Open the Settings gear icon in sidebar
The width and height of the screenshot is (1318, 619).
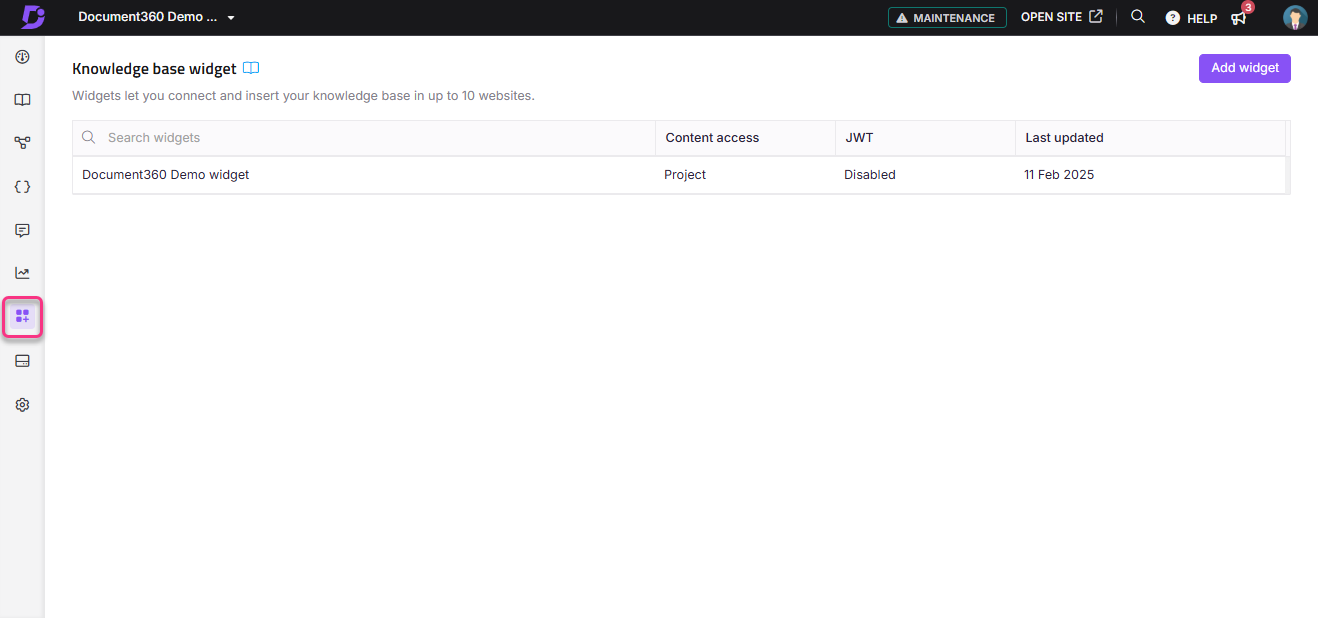point(22,405)
